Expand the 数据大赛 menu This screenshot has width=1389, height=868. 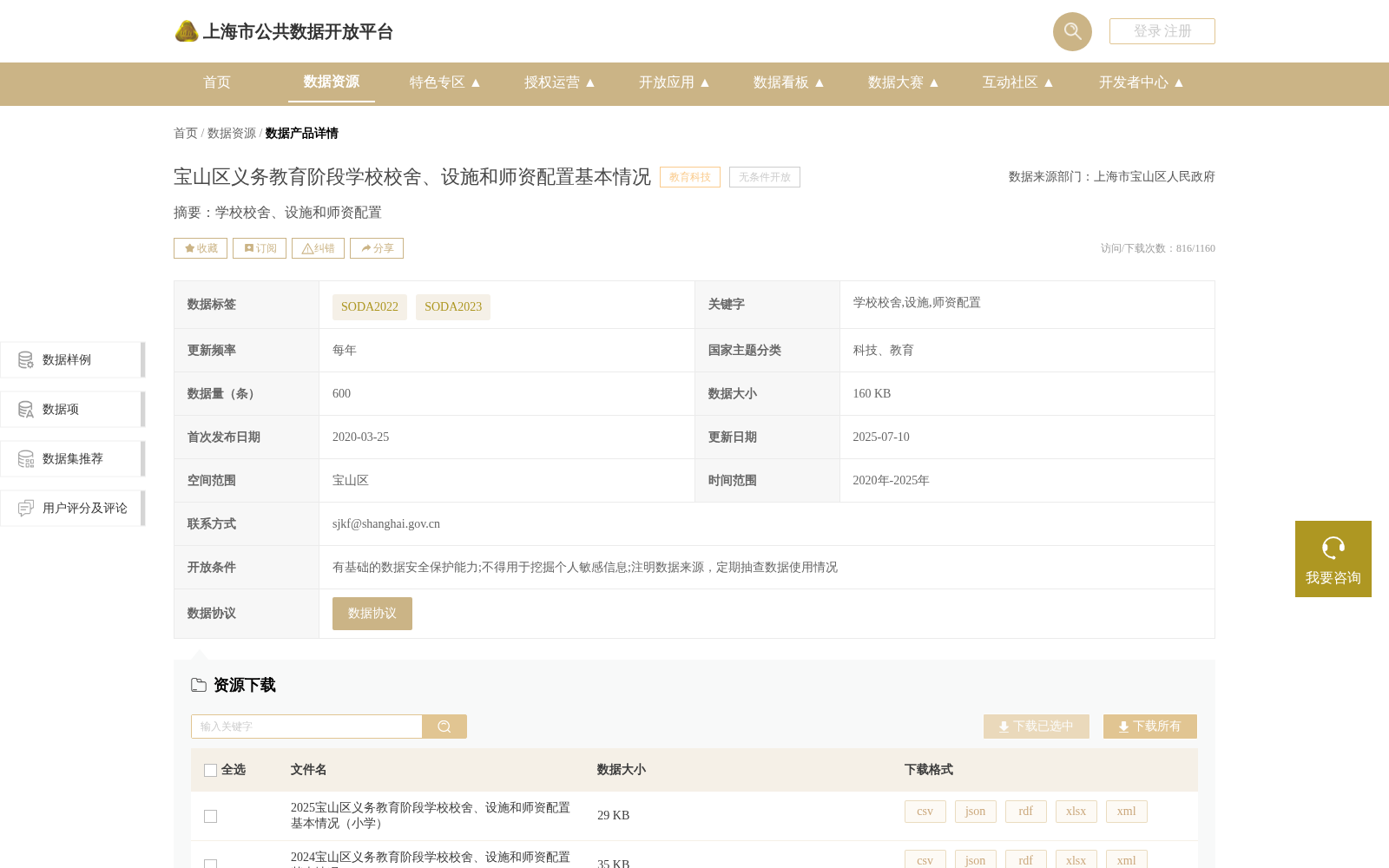904,82
